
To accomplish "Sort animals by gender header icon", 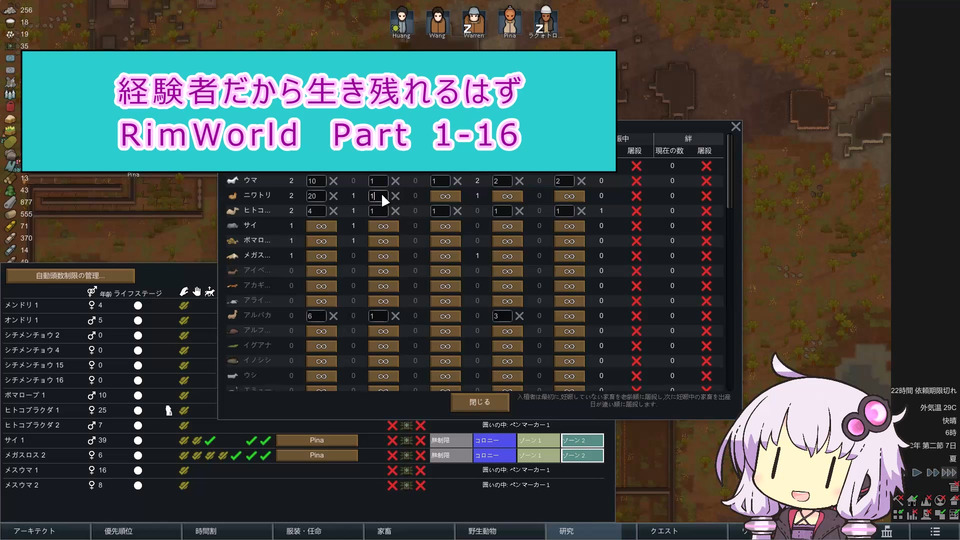I will [x=92, y=291].
